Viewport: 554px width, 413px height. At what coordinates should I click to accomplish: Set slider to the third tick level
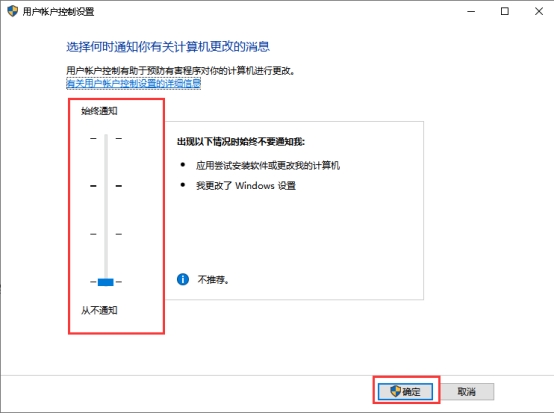(x=106, y=234)
